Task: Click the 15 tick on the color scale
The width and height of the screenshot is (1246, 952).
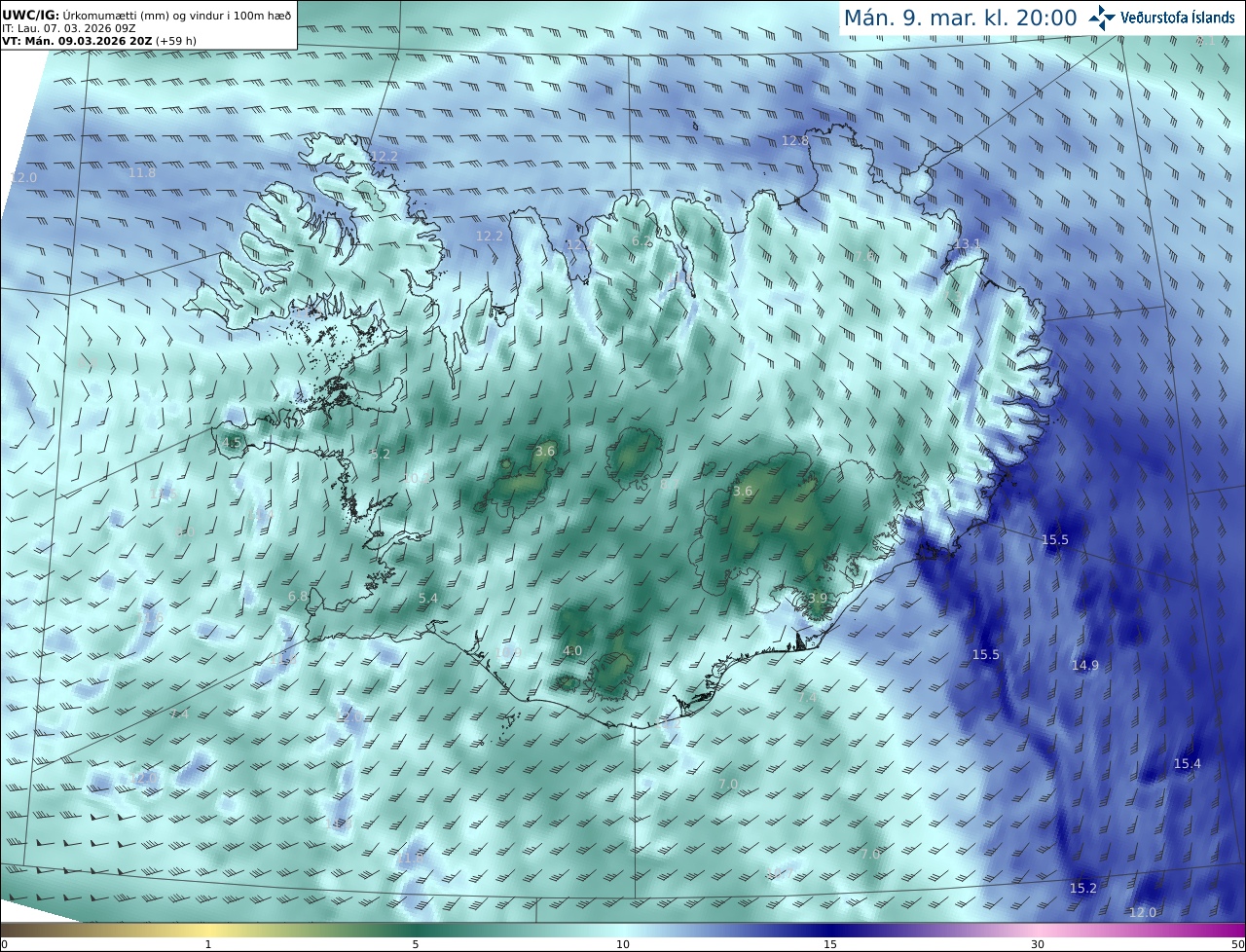Action: click(x=830, y=944)
